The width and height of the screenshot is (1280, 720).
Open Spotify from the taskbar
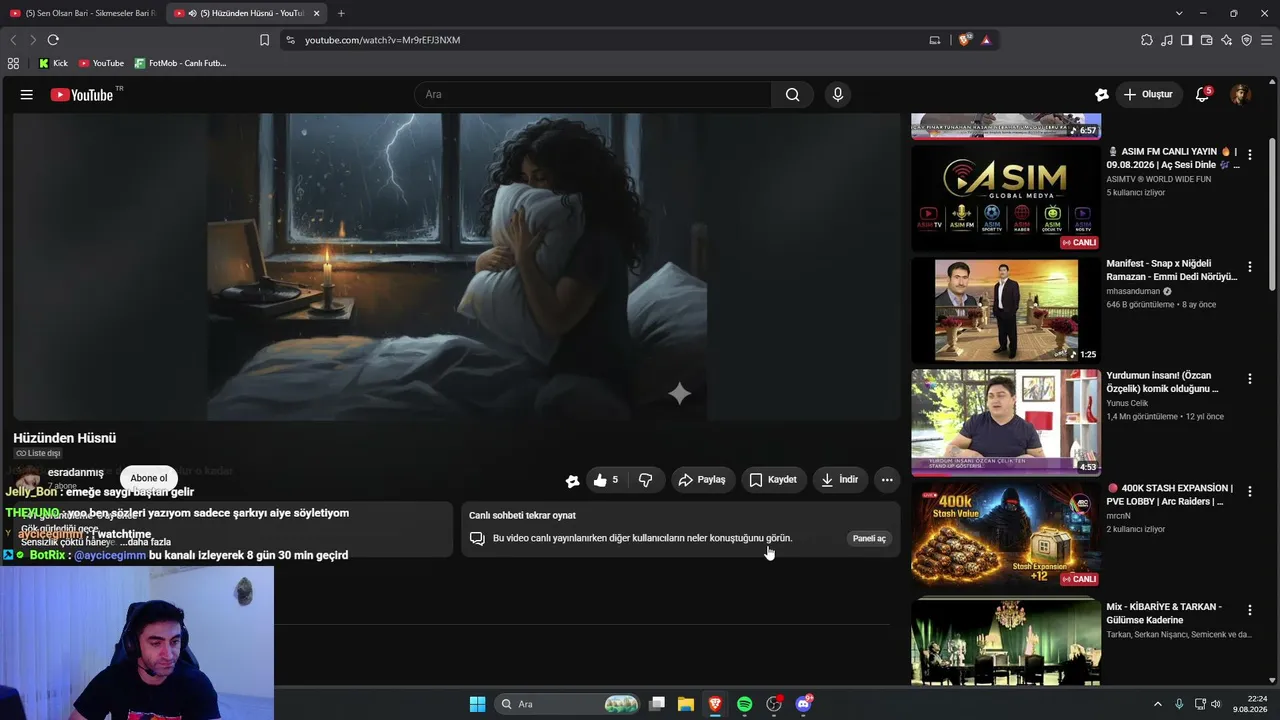[744, 704]
